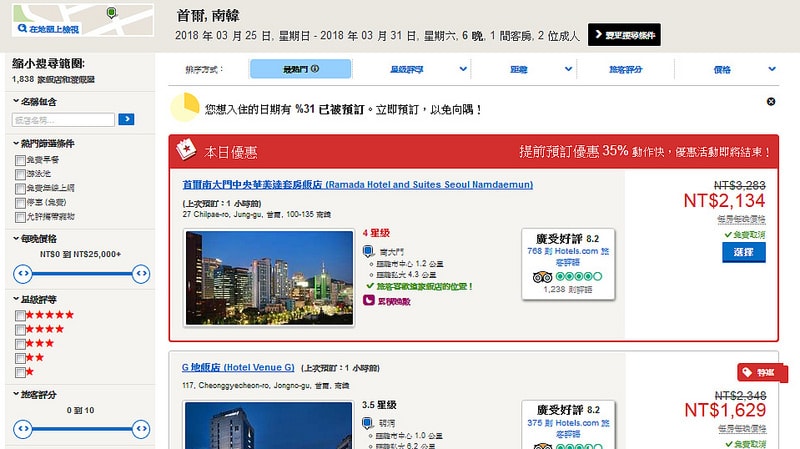Tick the 允許攜帶寵物 checkbox
This screenshot has height=449, width=800.
[20, 217]
